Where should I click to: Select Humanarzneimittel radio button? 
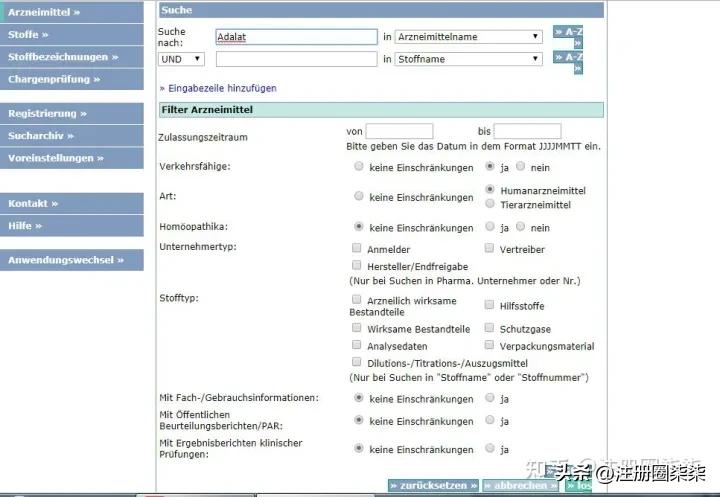[x=490, y=189]
